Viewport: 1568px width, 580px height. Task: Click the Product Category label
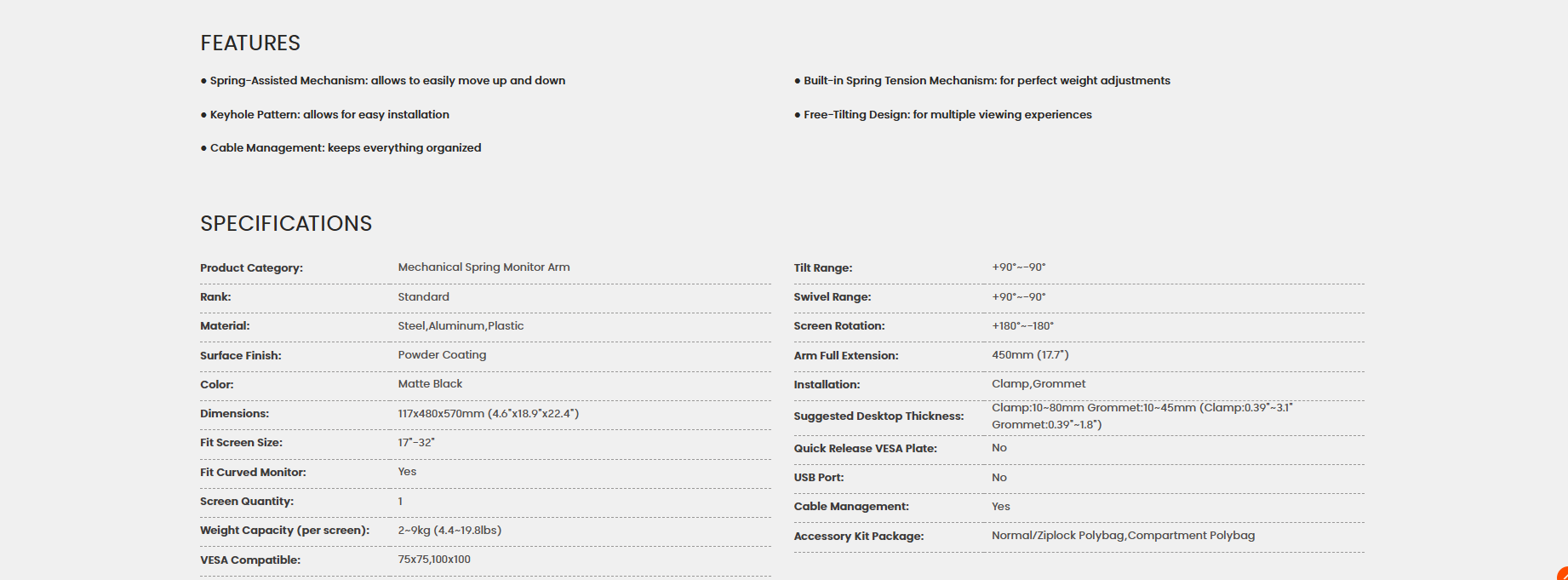[251, 267]
